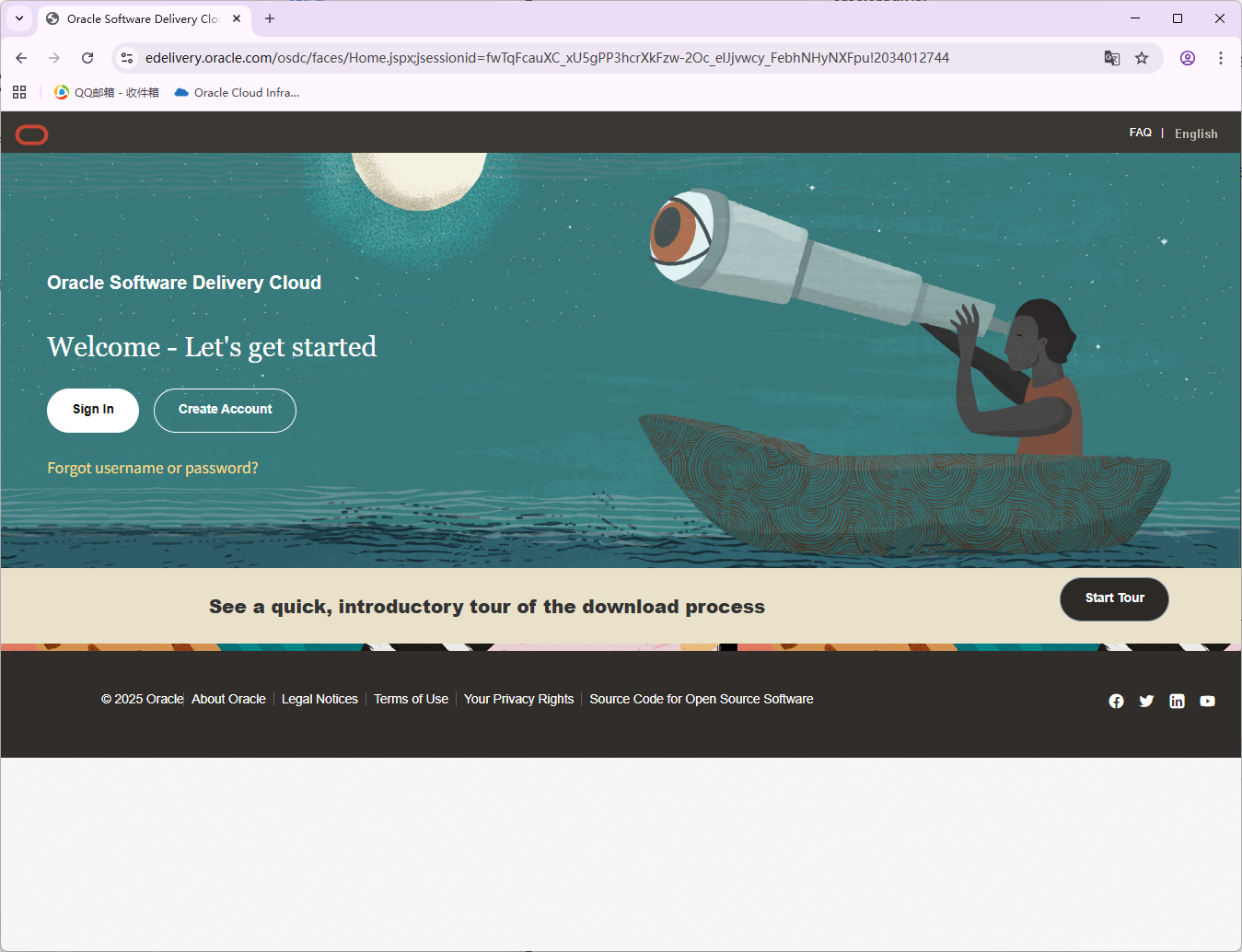This screenshot has width=1242, height=952.
Task: Open Source Code for Open Source Software link
Action: pyautogui.click(x=702, y=700)
